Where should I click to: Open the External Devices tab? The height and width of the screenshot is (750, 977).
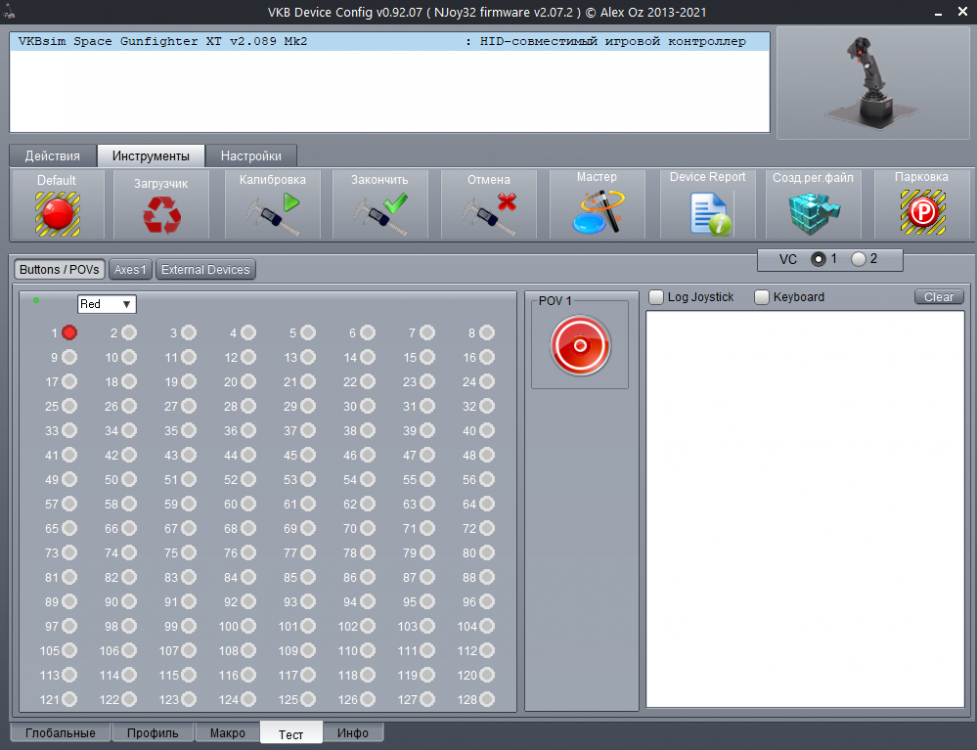(x=205, y=269)
